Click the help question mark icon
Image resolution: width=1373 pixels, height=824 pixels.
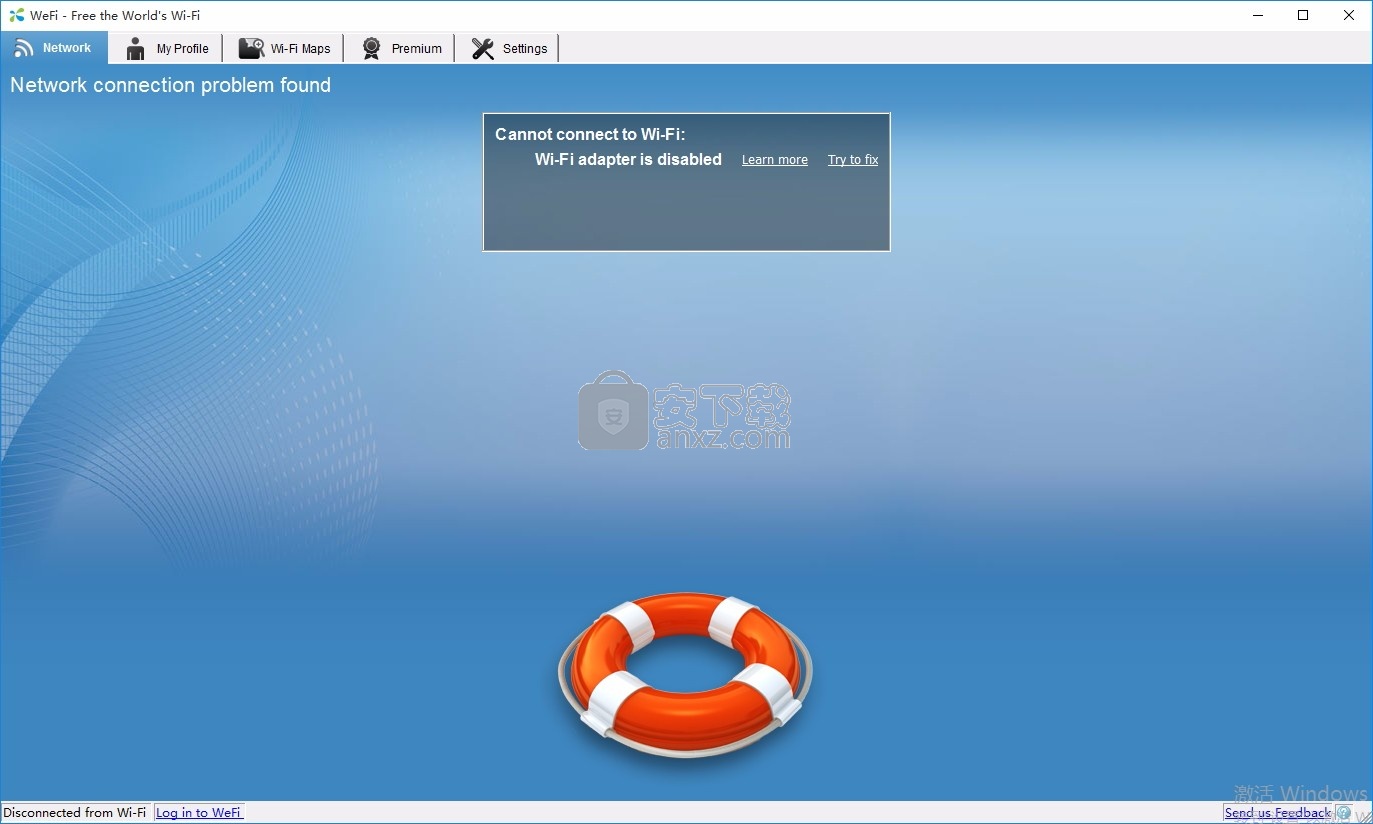1344,813
